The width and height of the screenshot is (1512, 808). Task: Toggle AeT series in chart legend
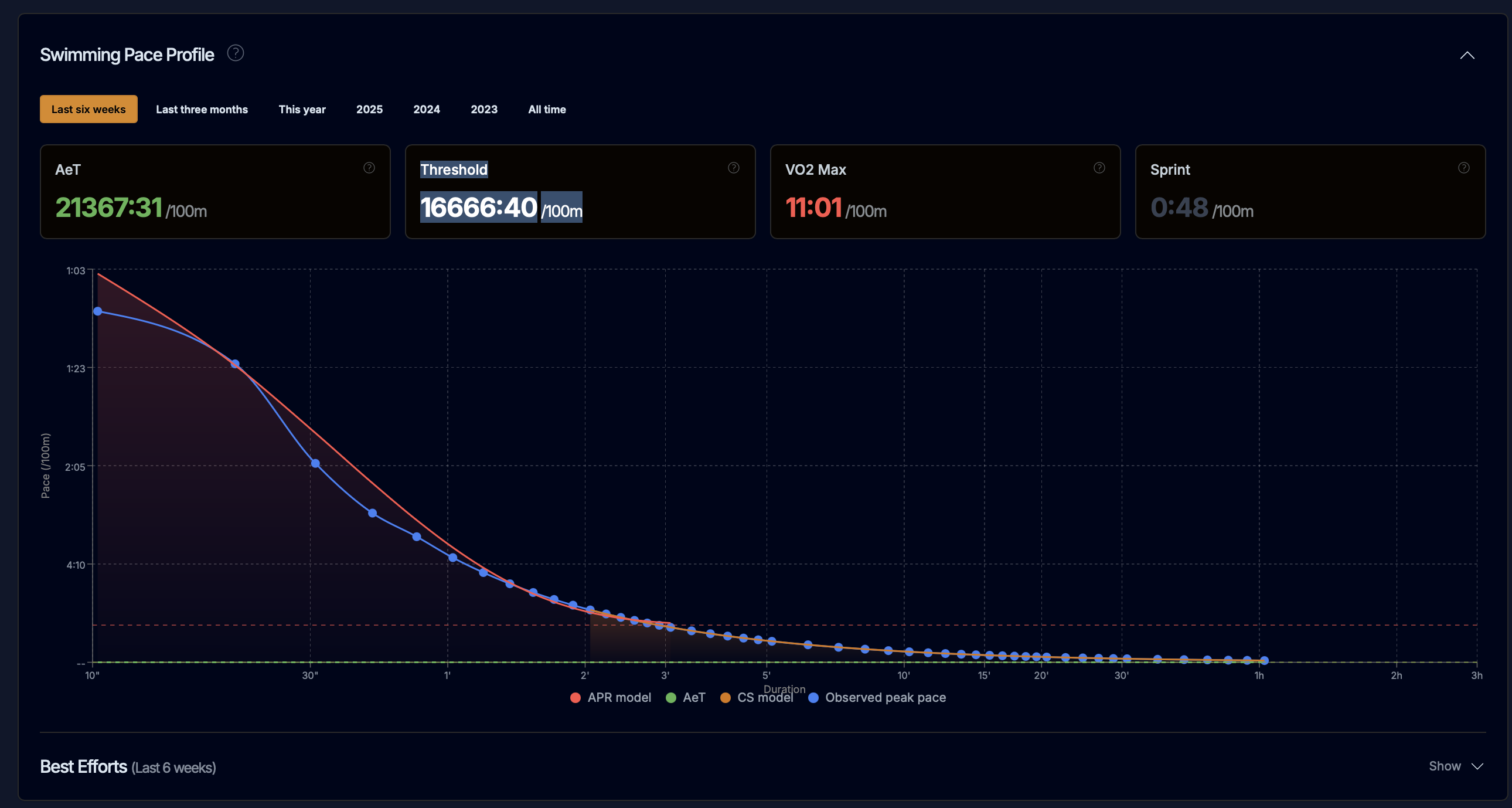click(686, 698)
